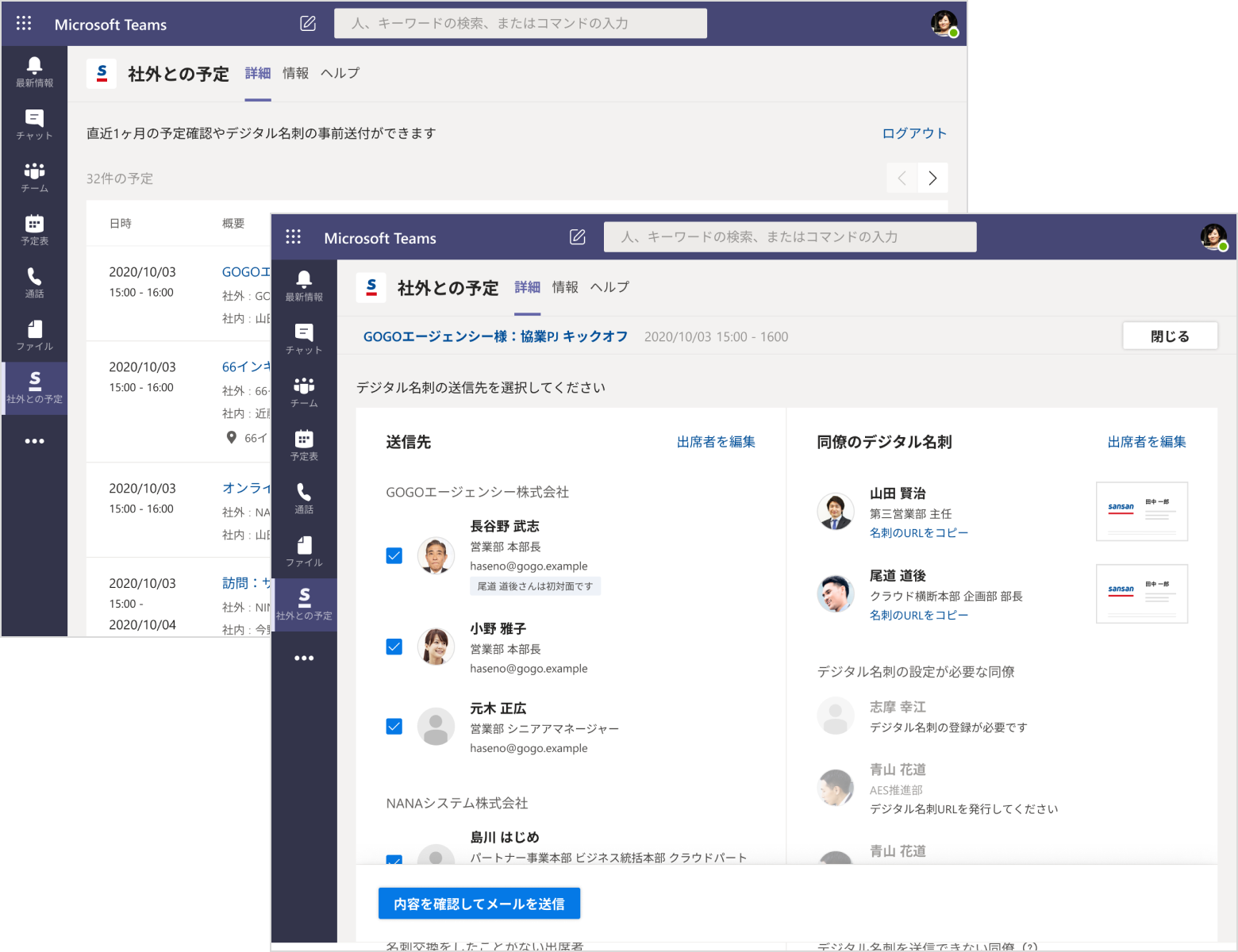Click 32件の予定 count text
Screen dimensions: 1238x952
click(x=120, y=178)
